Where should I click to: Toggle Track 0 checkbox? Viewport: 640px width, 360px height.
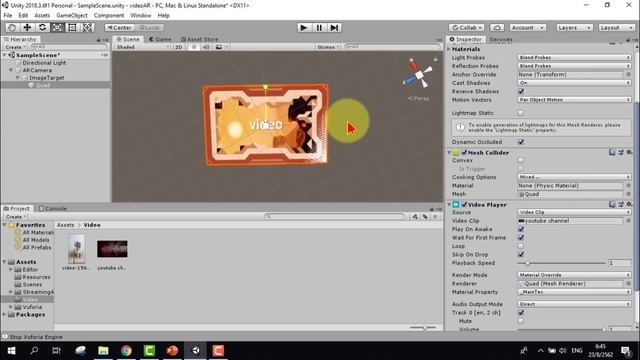point(521,313)
